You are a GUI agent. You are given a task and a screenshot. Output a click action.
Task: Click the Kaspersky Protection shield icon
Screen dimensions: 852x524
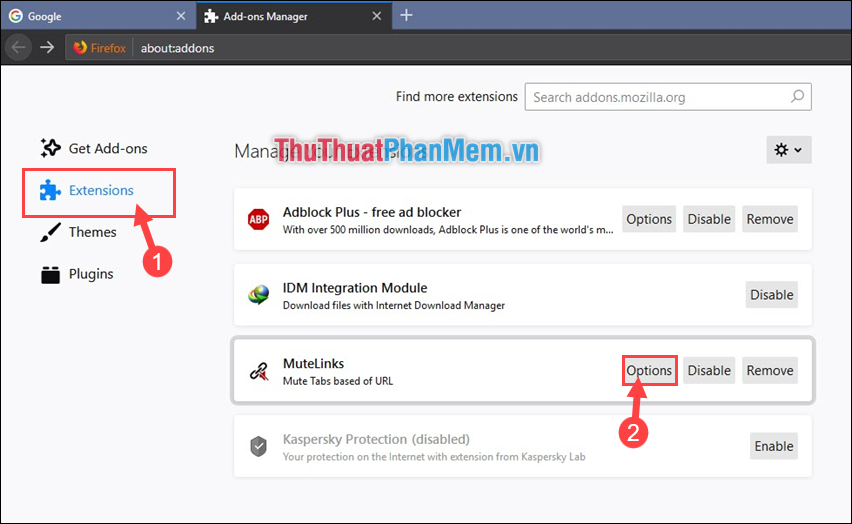point(258,446)
